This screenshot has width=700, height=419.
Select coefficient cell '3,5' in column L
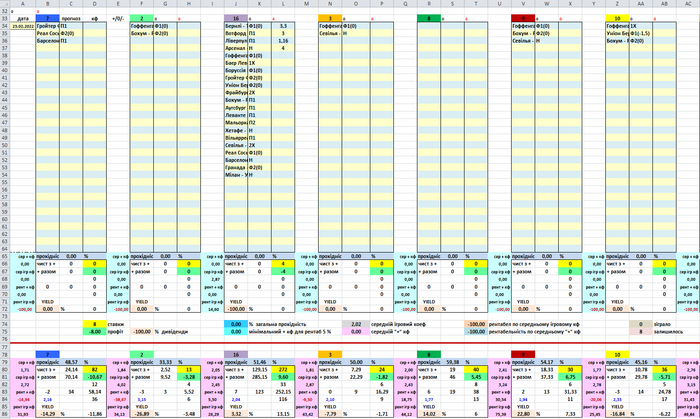tap(283, 26)
